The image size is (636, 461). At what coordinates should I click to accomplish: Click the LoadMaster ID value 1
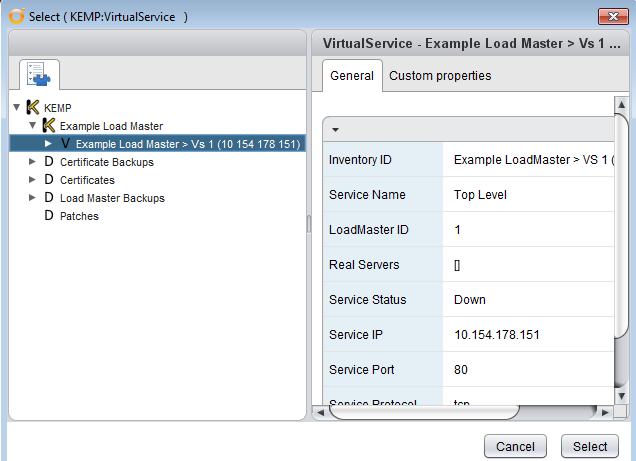click(458, 229)
